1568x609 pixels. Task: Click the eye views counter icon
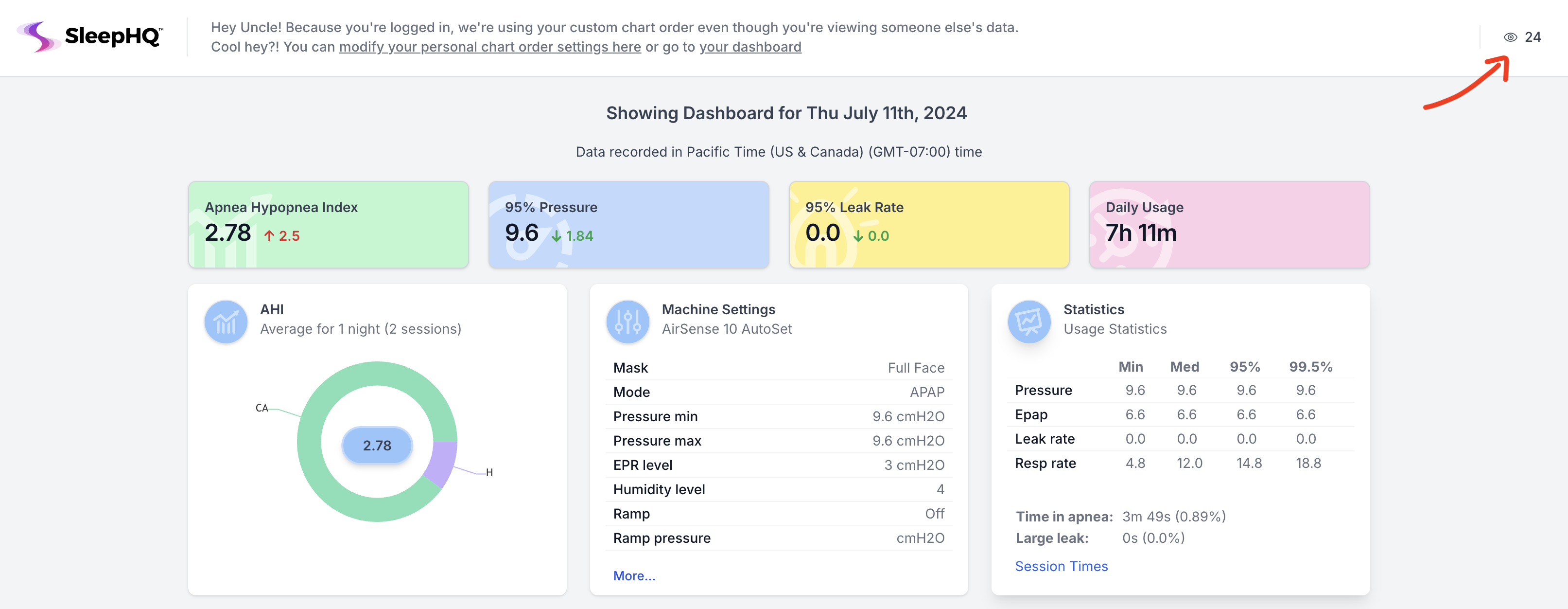pos(1510,37)
